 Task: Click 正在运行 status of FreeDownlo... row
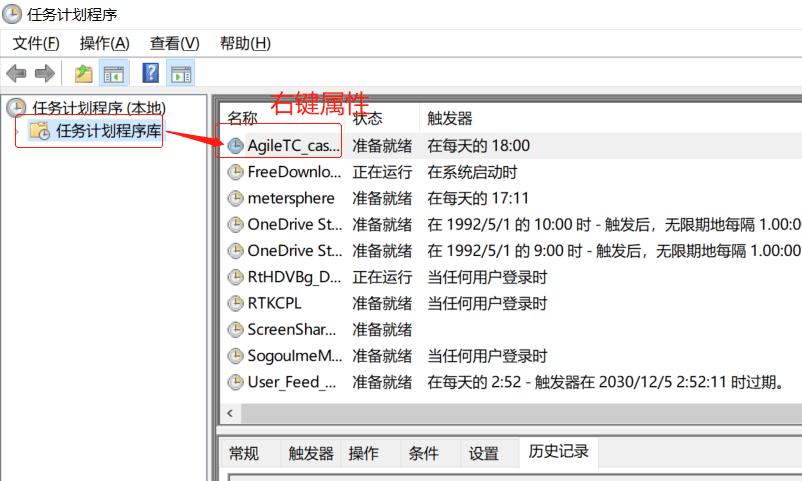[382, 172]
